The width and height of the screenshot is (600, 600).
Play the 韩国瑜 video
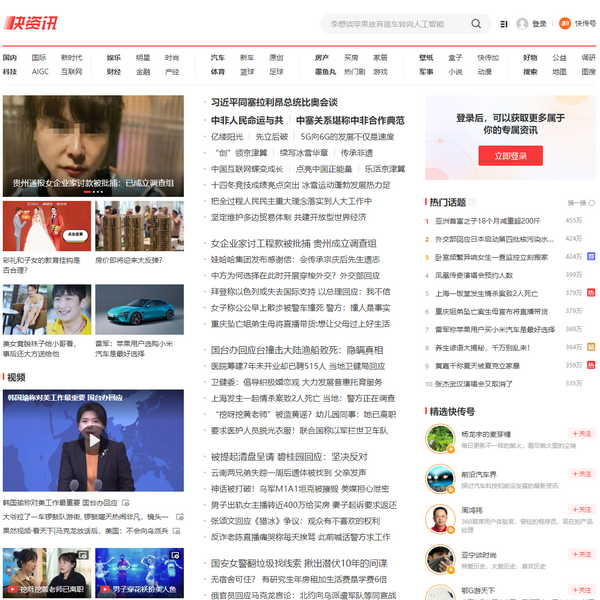[x=93, y=440]
